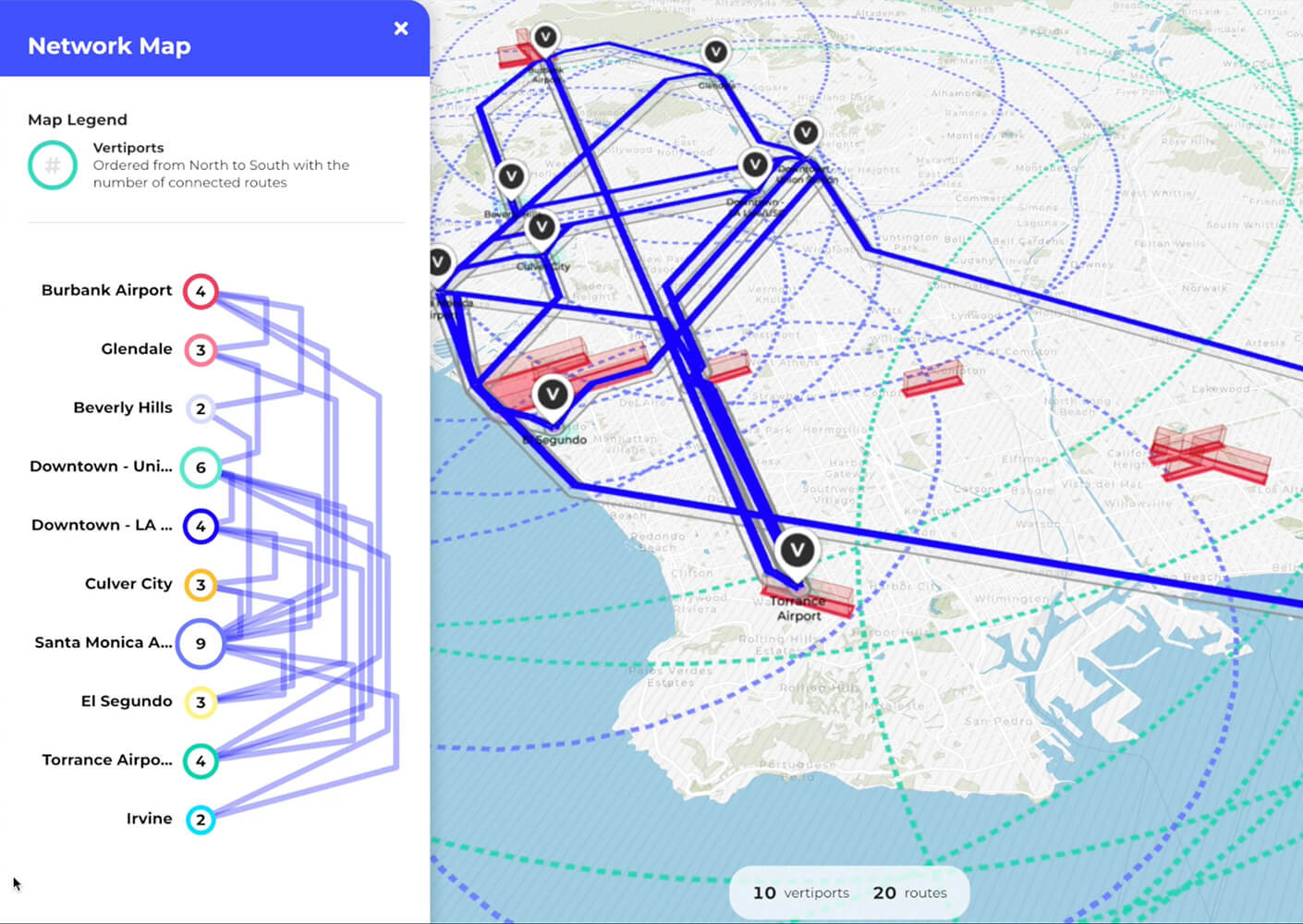The width and height of the screenshot is (1303, 924).
Task: Click the 10 vertiports counter
Action: pos(800,893)
